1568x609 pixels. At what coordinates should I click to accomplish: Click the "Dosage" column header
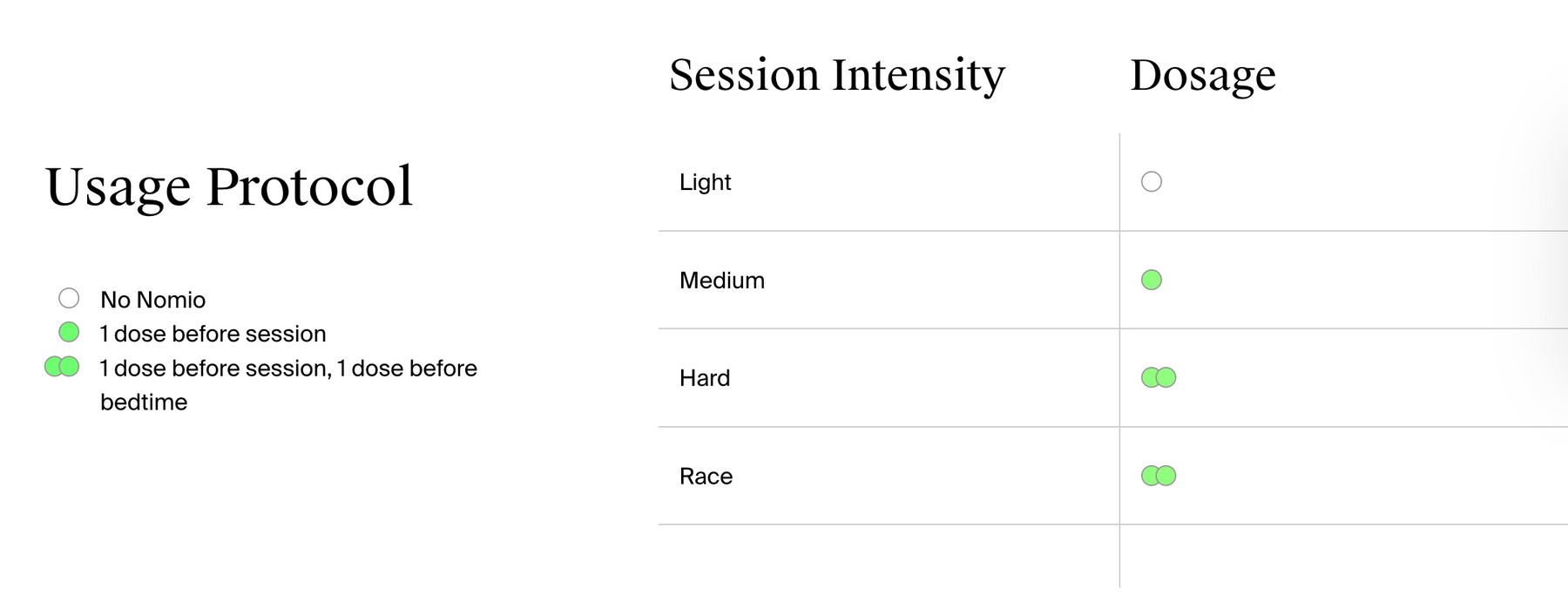point(1202,75)
